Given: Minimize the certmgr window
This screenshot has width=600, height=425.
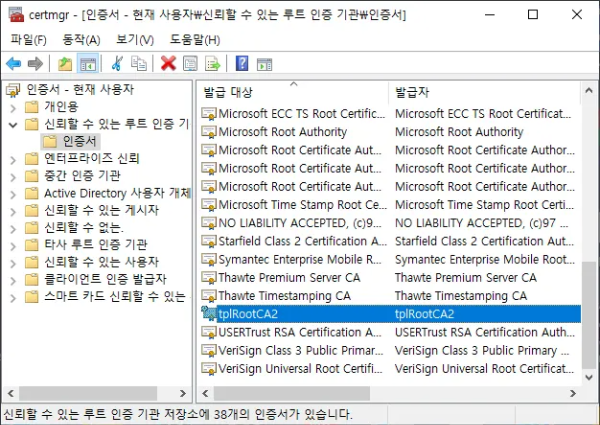Looking at the screenshot, I should pyautogui.click(x=490, y=15).
